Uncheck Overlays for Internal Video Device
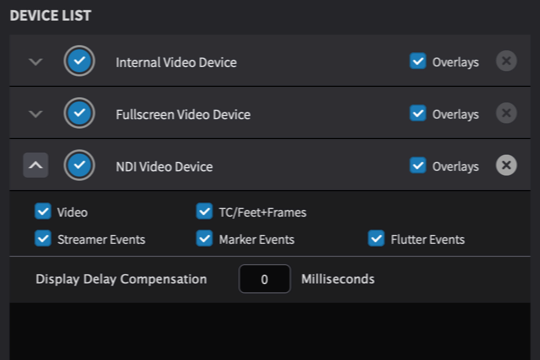 [x=418, y=61]
